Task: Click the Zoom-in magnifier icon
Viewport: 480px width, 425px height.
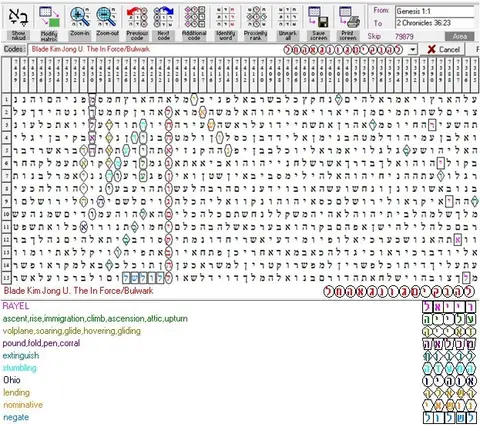Action: coord(80,17)
